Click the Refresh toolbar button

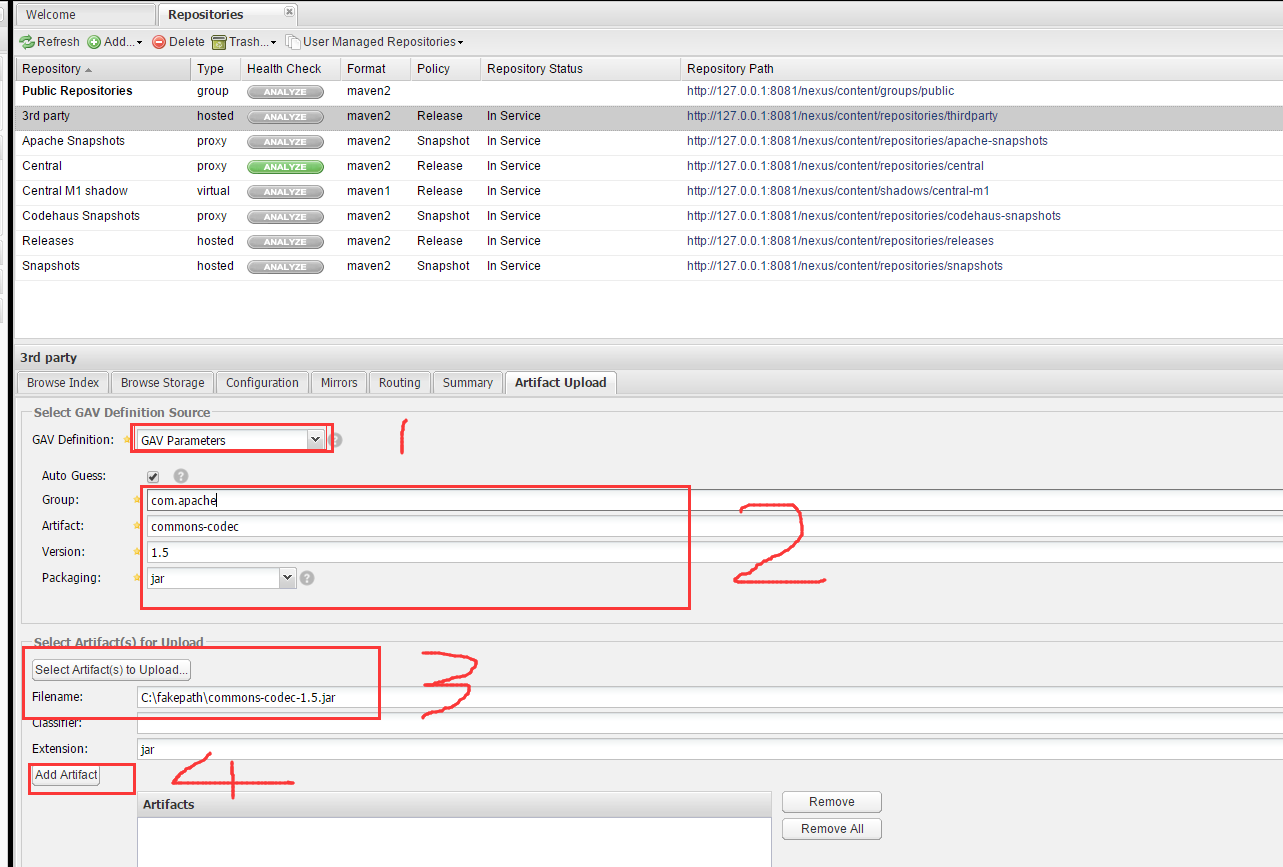point(50,42)
